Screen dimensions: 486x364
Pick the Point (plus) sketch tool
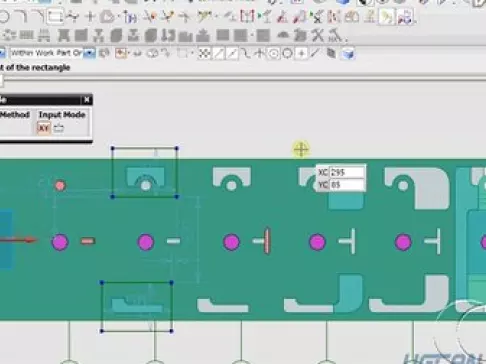[x=90, y=16]
